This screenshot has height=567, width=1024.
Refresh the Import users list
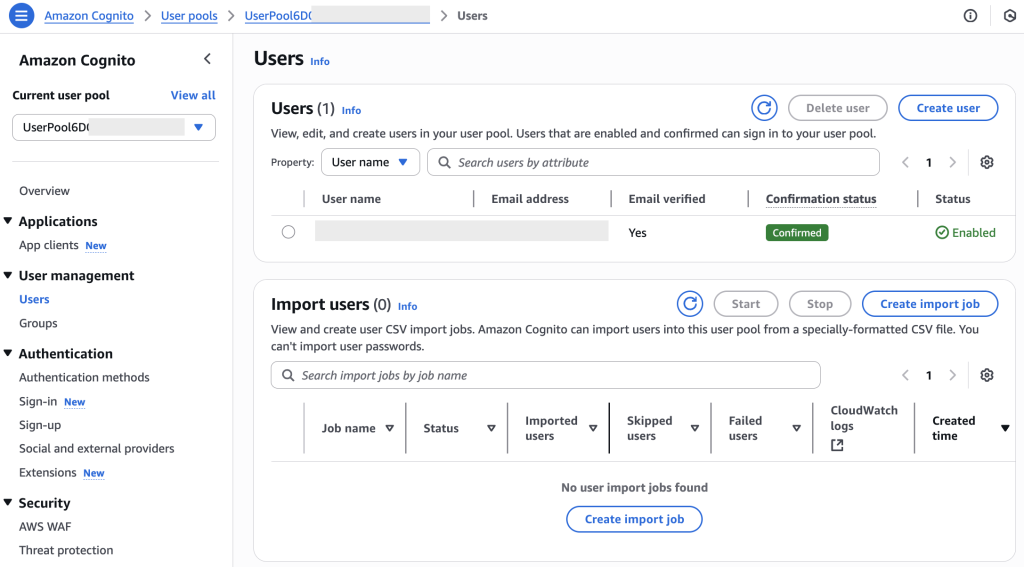click(x=690, y=304)
